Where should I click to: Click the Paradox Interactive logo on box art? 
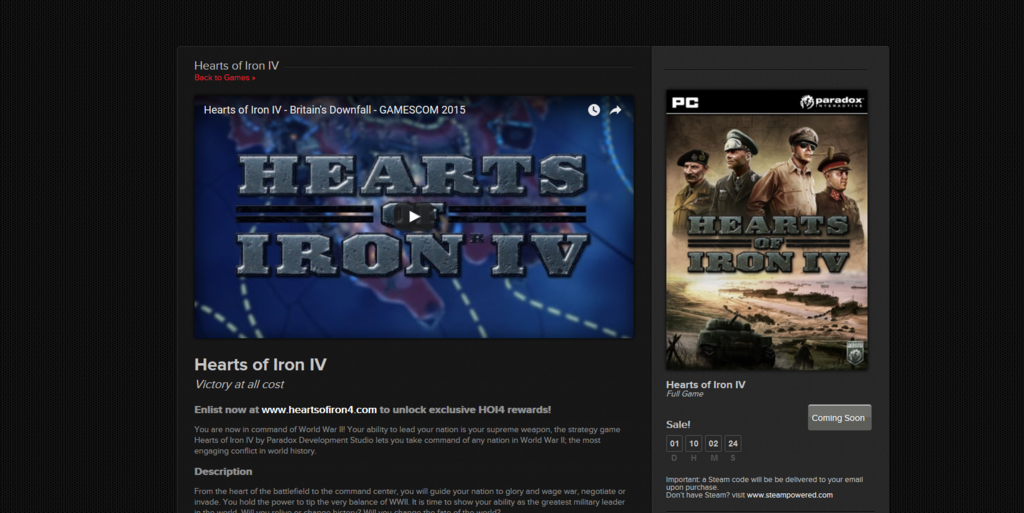(832, 102)
